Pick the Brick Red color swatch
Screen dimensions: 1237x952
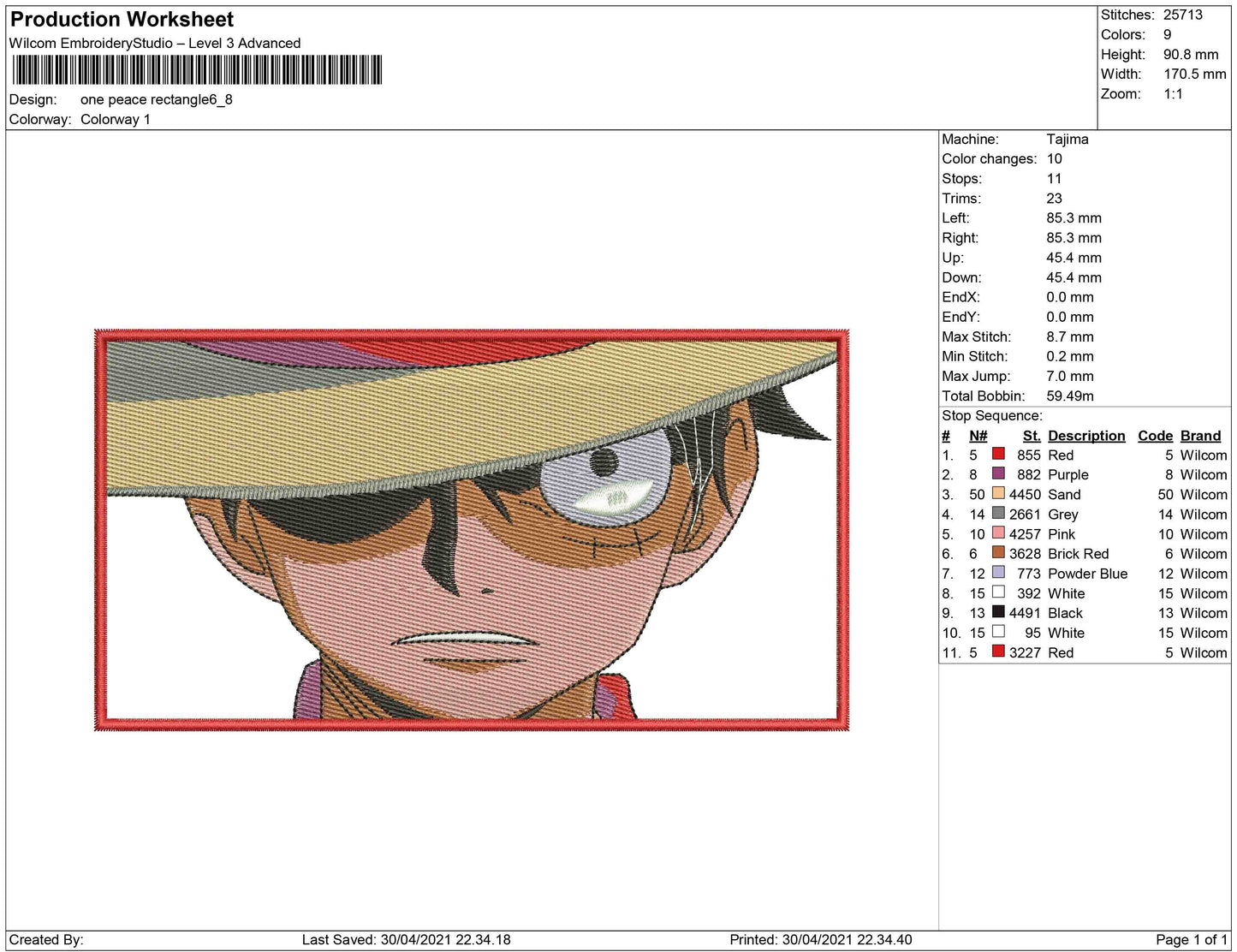(x=998, y=552)
